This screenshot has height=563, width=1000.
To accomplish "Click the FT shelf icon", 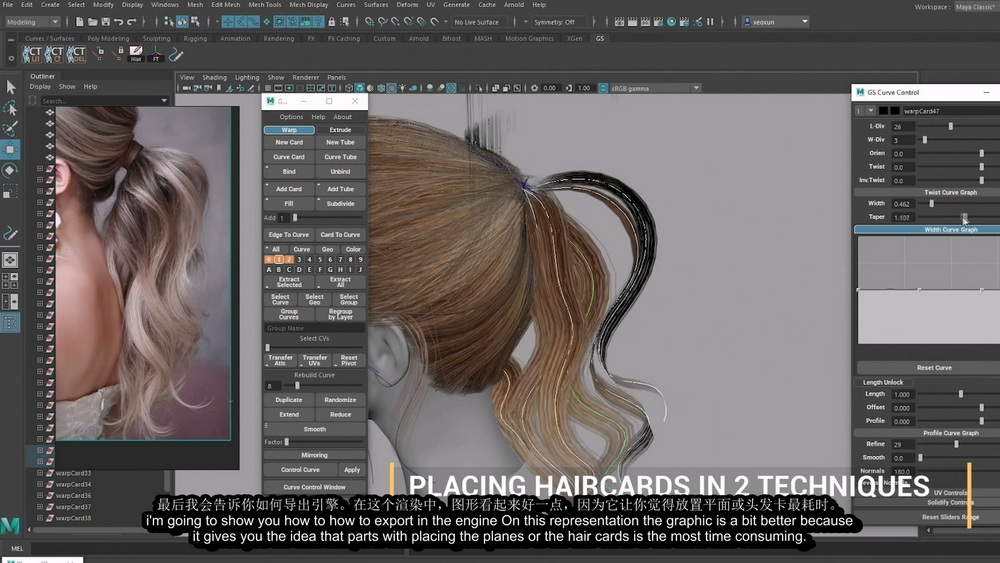I will (x=156, y=54).
